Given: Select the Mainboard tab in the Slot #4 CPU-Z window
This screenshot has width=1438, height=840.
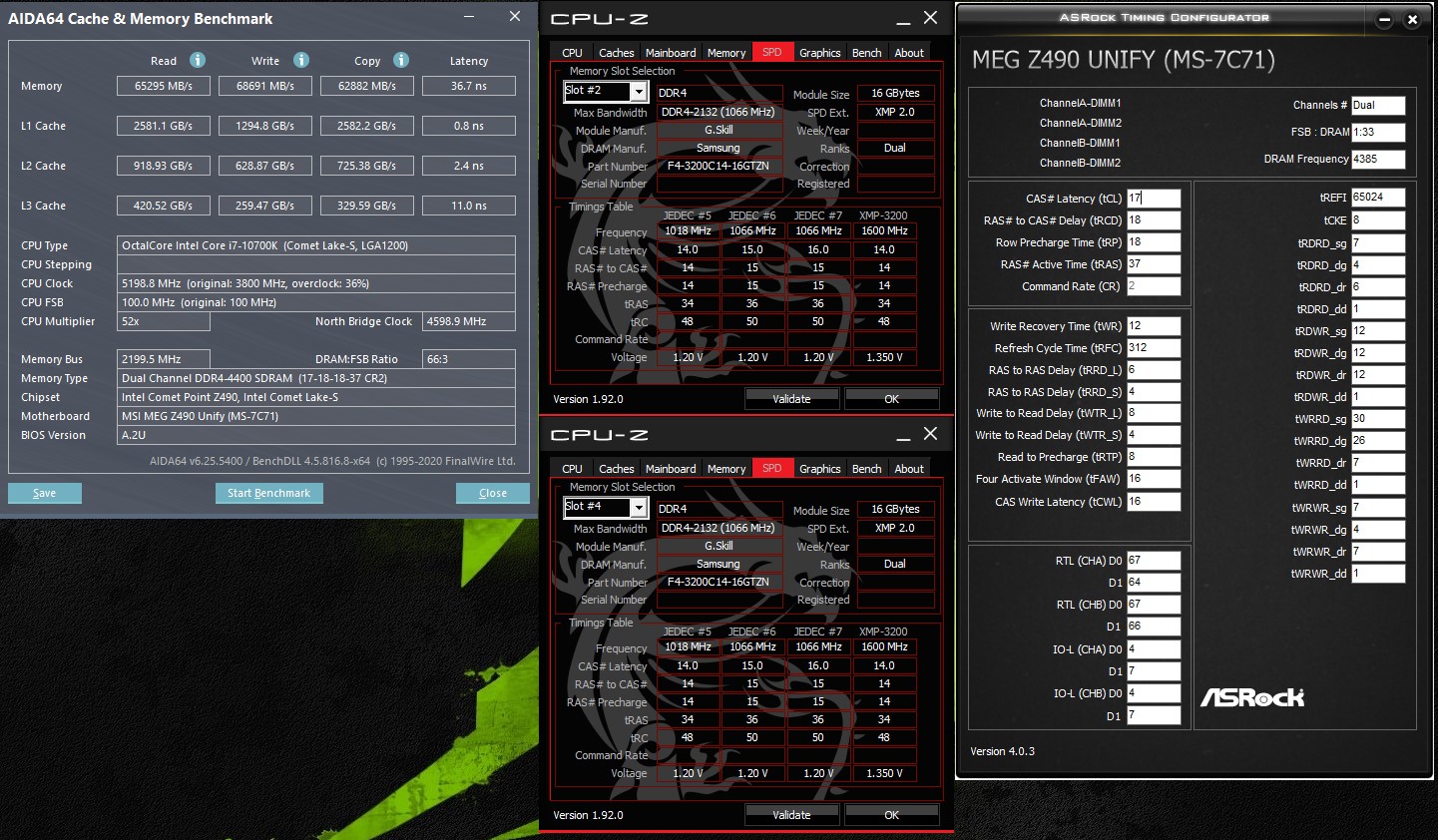Looking at the screenshot, I should point(671,469).
